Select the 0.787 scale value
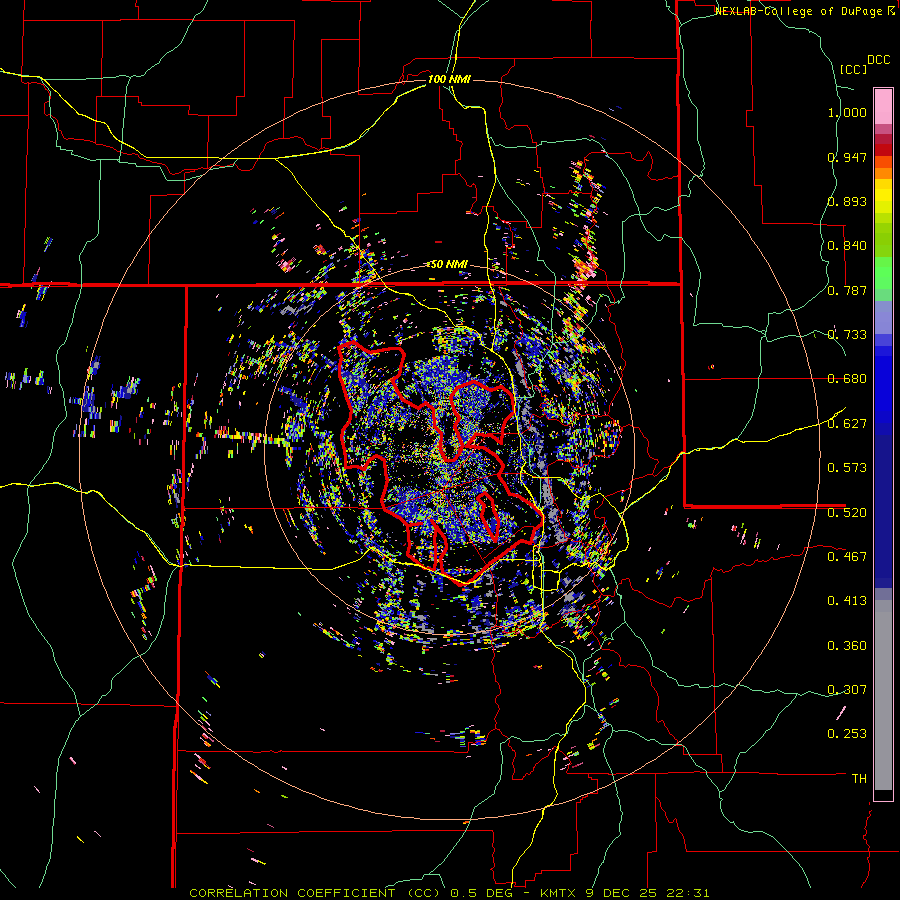Viewport: 900px width, 900px height. (x=847, y=290)
